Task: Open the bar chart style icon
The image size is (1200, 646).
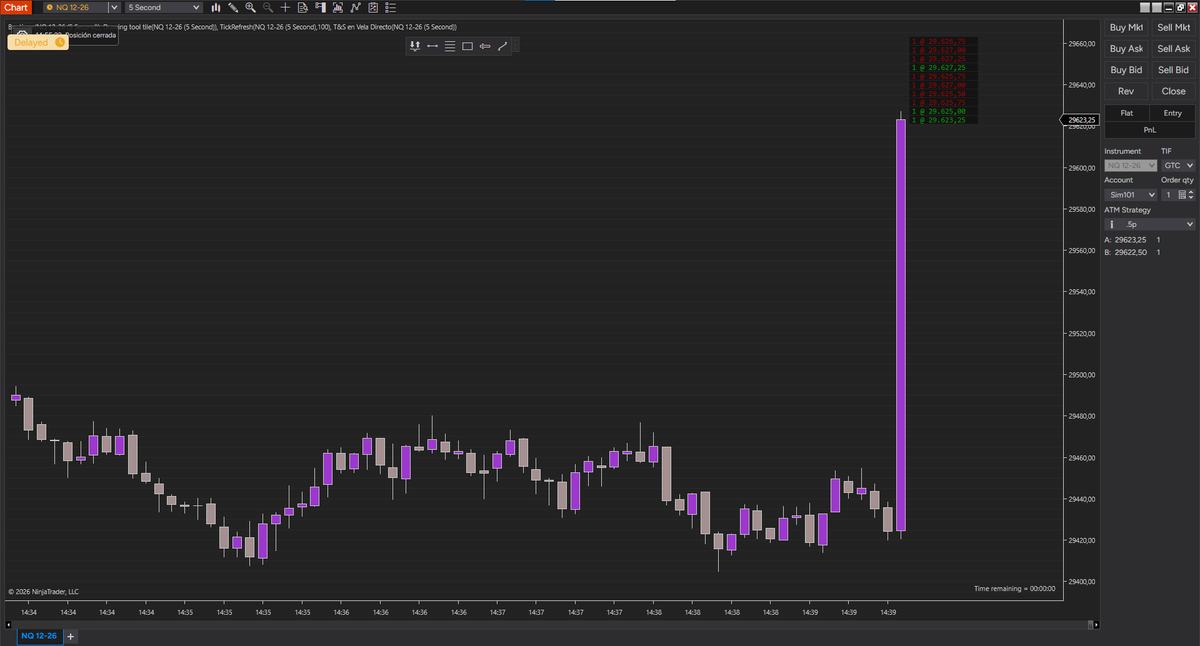Action: click(216, 7)
